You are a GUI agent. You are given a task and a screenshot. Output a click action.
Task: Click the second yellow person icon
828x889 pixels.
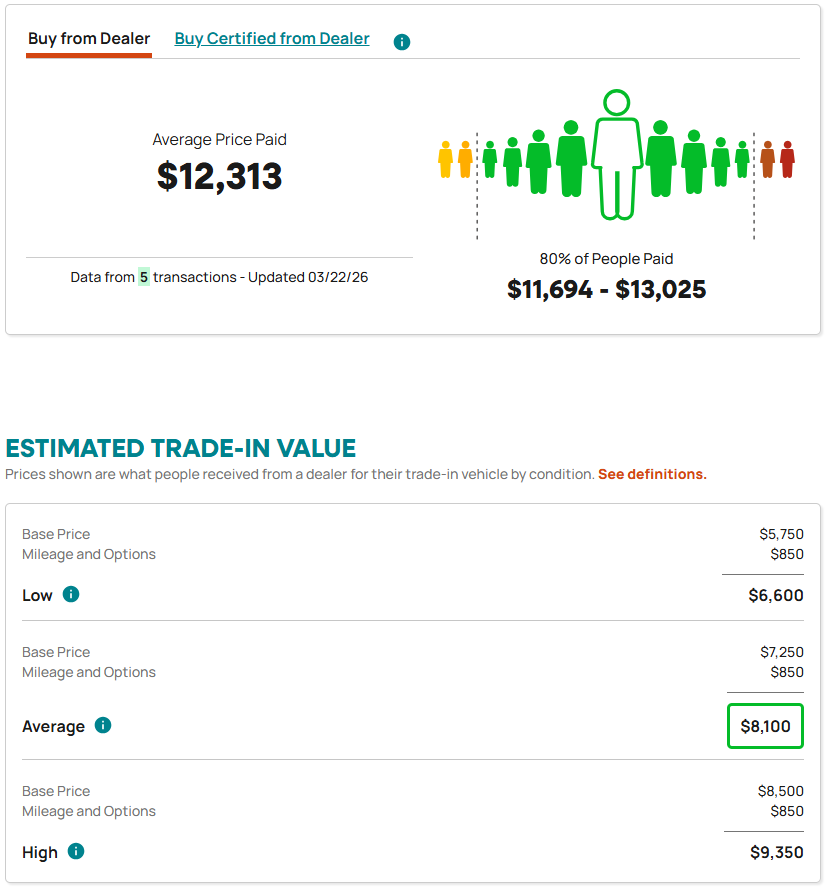[465, 159]
